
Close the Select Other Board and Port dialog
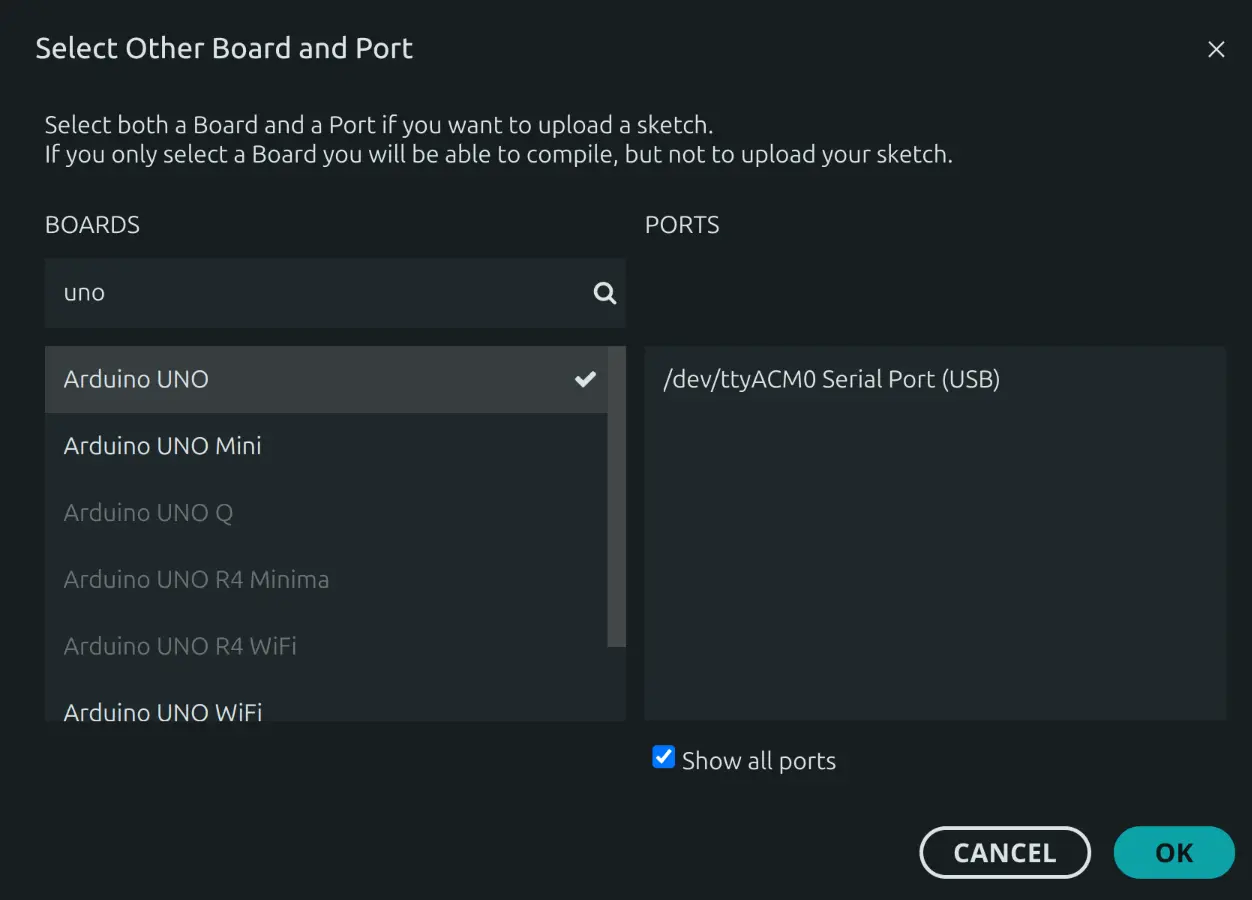[x=1216, y=48]
